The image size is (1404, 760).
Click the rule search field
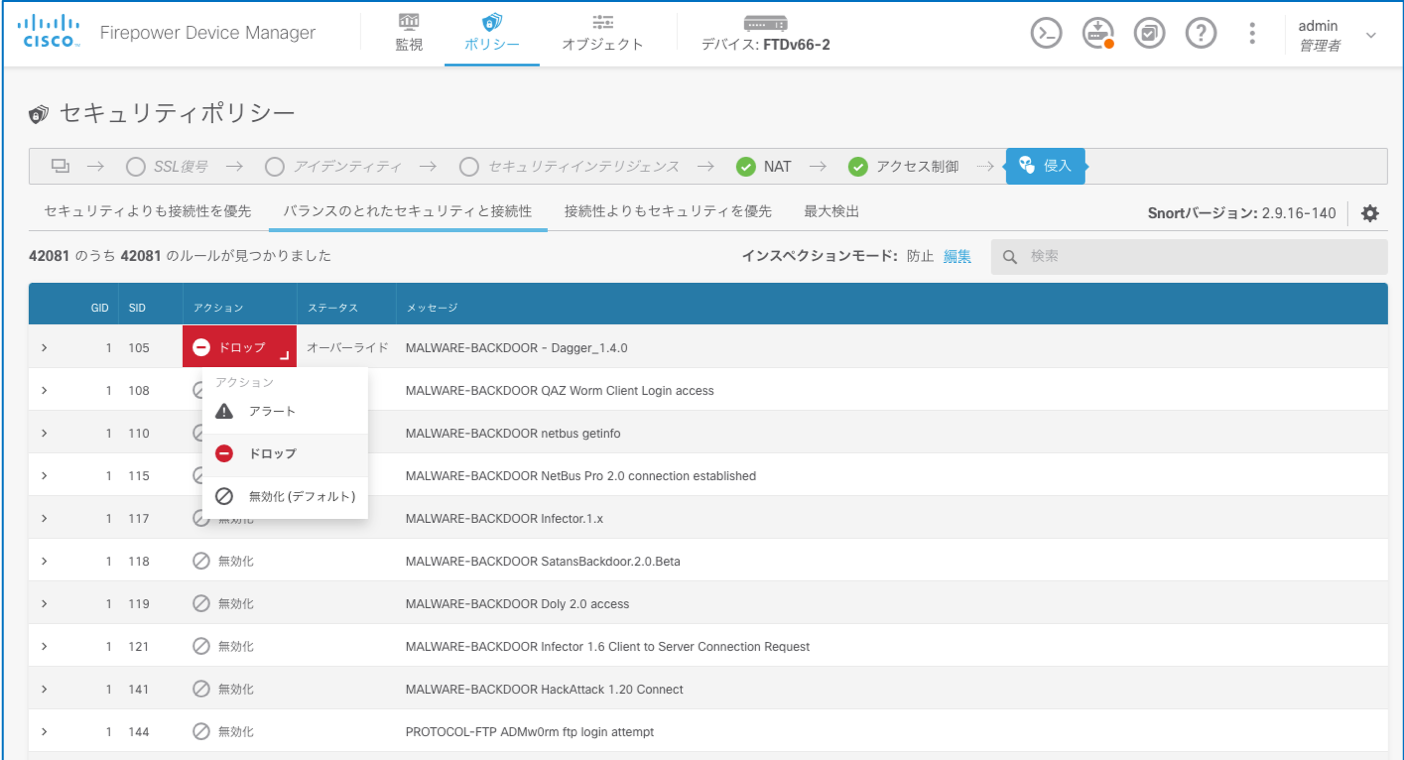click(1200, 257)
